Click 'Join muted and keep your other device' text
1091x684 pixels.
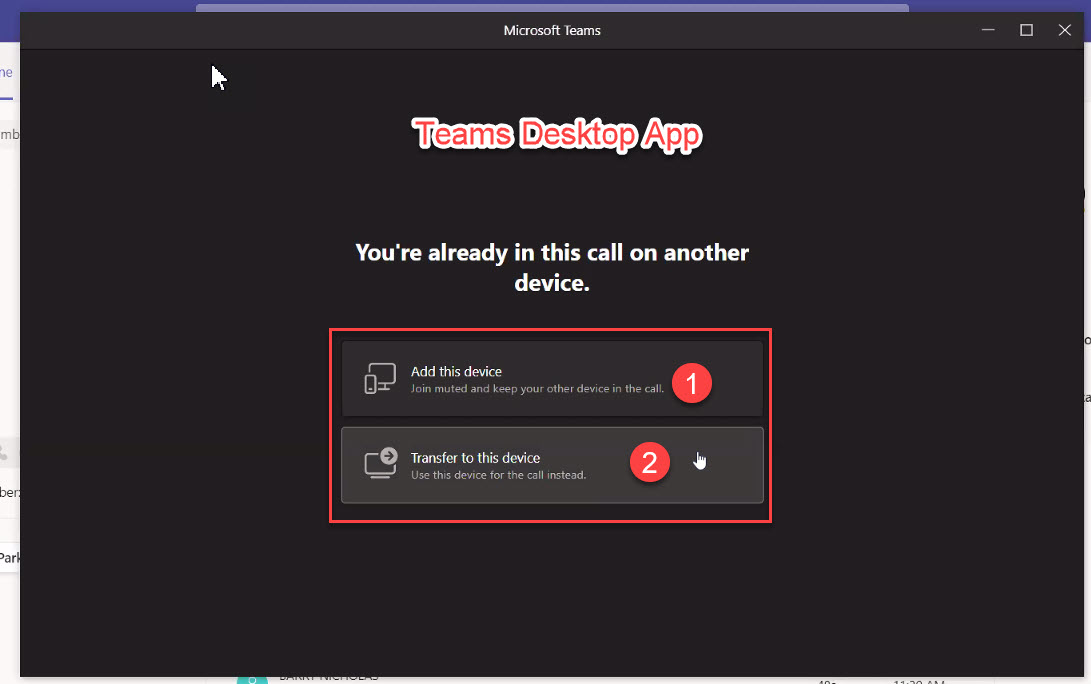pos(537,389)
